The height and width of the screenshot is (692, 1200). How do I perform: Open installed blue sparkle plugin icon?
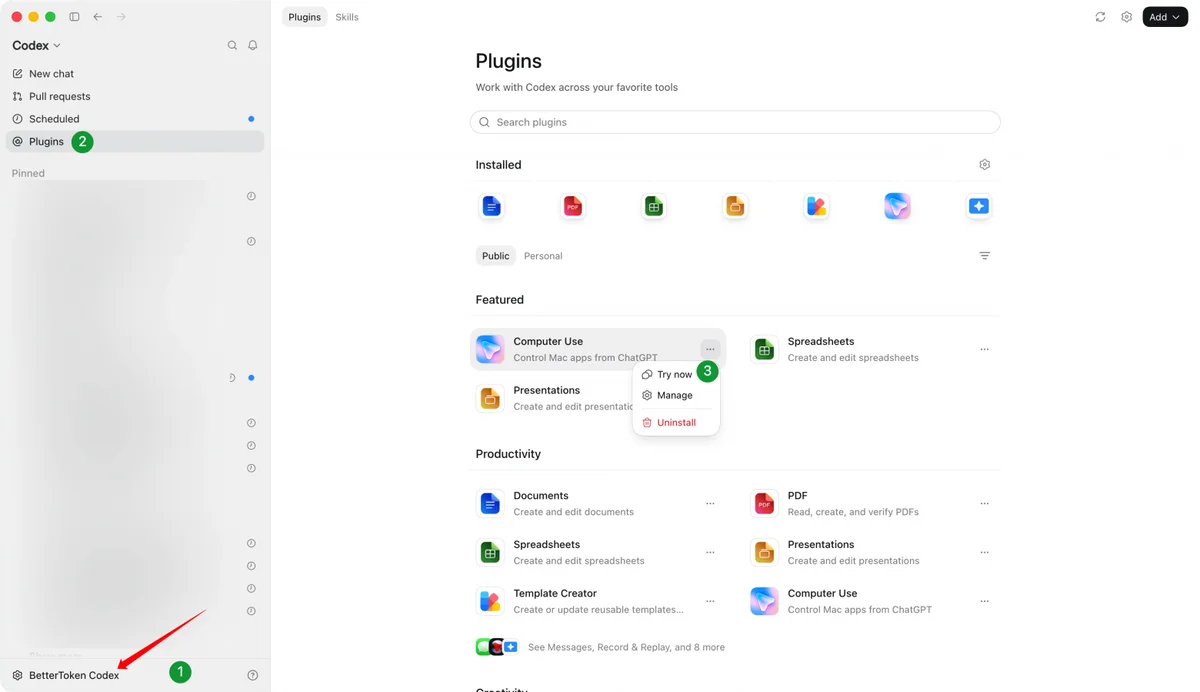click(x=979, y=206)
